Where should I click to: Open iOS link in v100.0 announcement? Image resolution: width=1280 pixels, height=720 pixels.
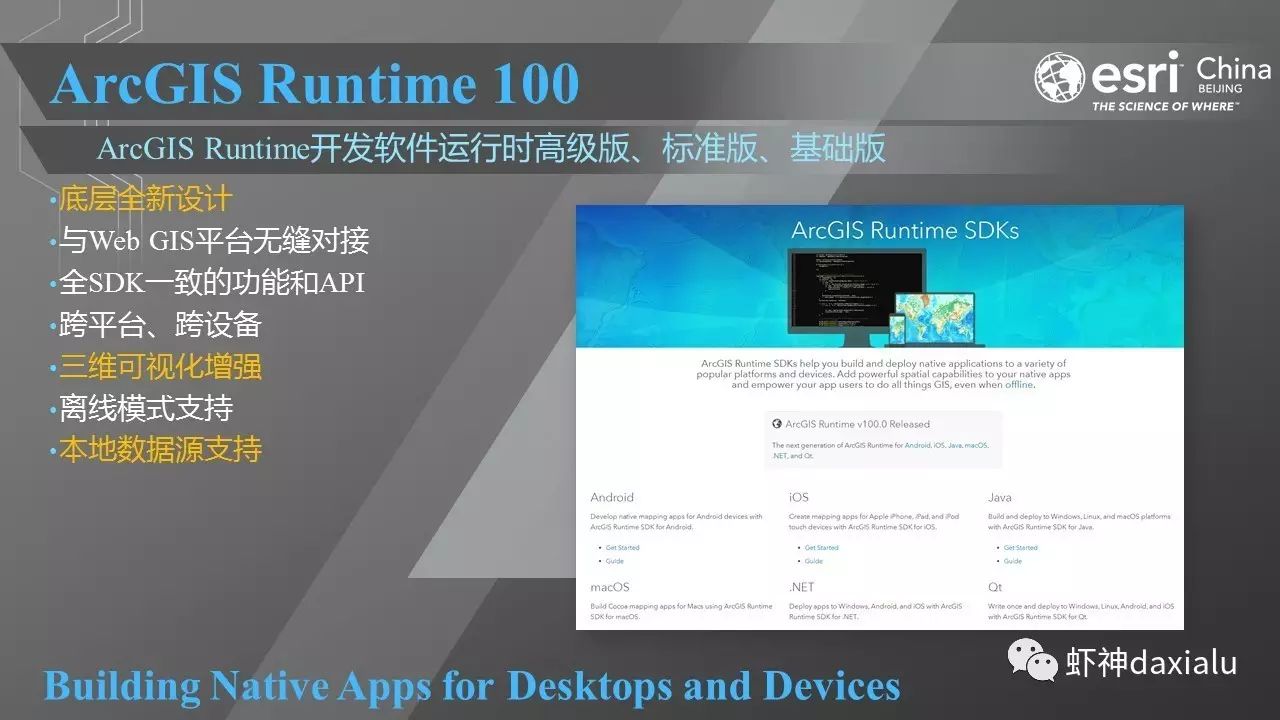point(940,445)
